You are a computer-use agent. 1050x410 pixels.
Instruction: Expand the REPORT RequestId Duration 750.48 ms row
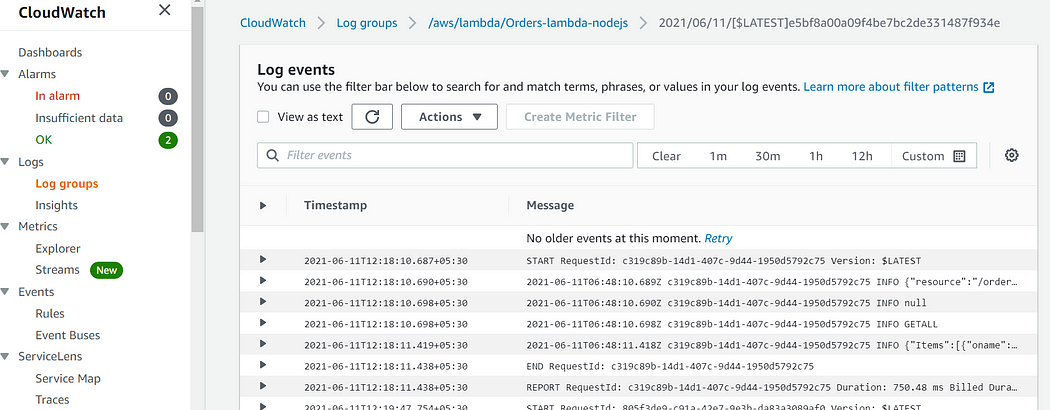[263, 386]
